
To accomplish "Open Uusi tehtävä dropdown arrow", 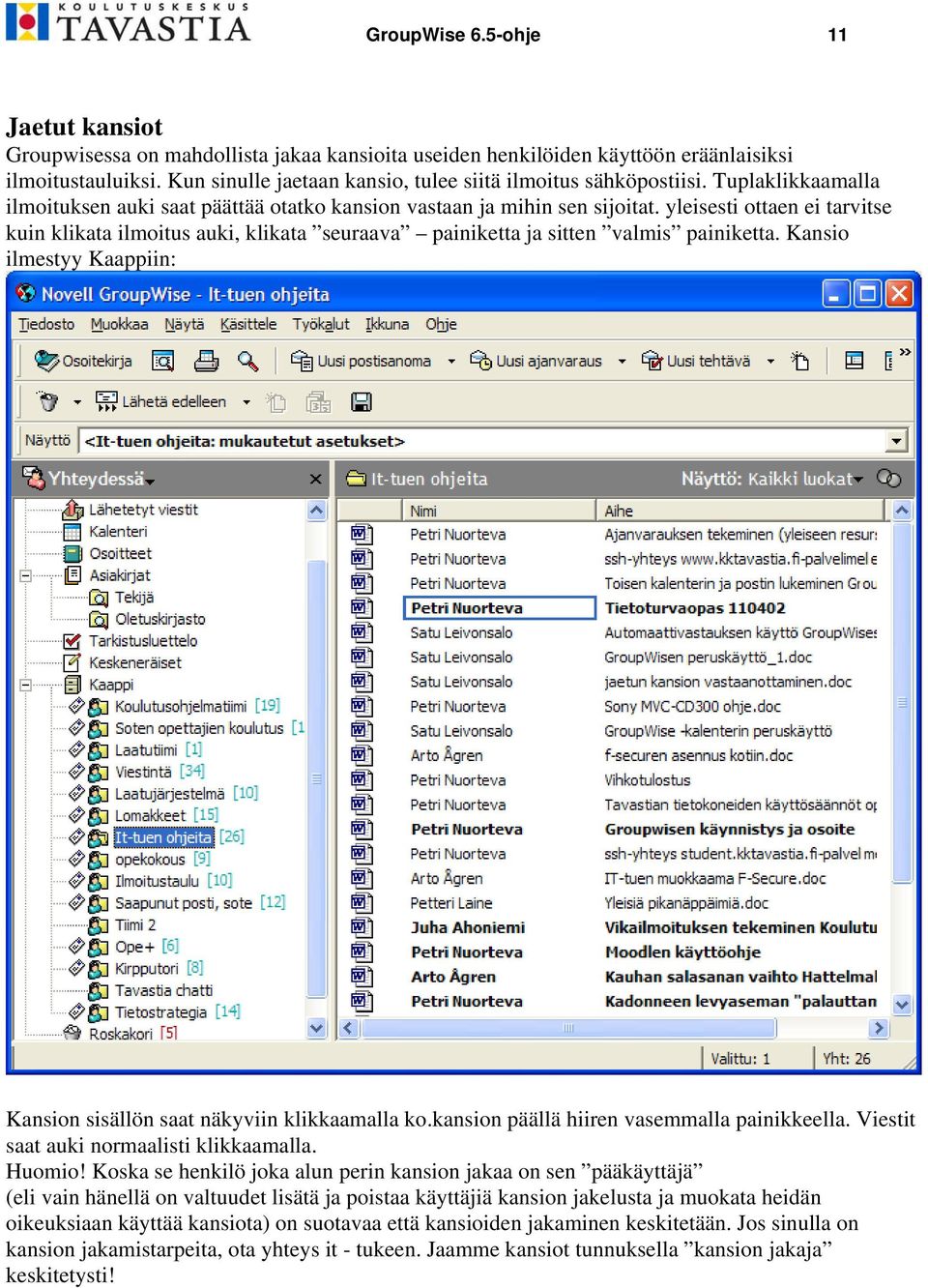I will pos(770,362).
